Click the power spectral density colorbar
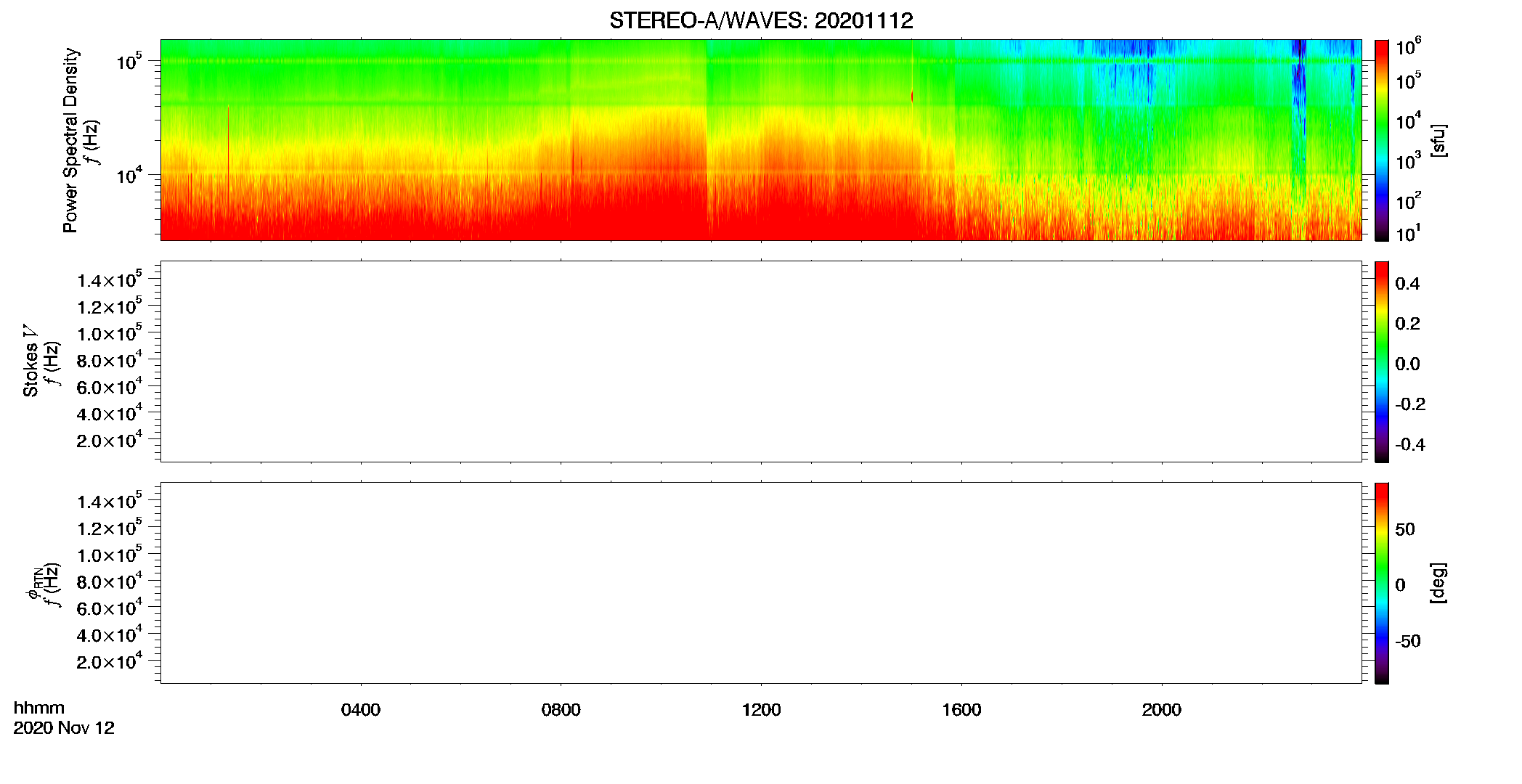This screenshot has width=1522, height=784. tap(1381, 140)
